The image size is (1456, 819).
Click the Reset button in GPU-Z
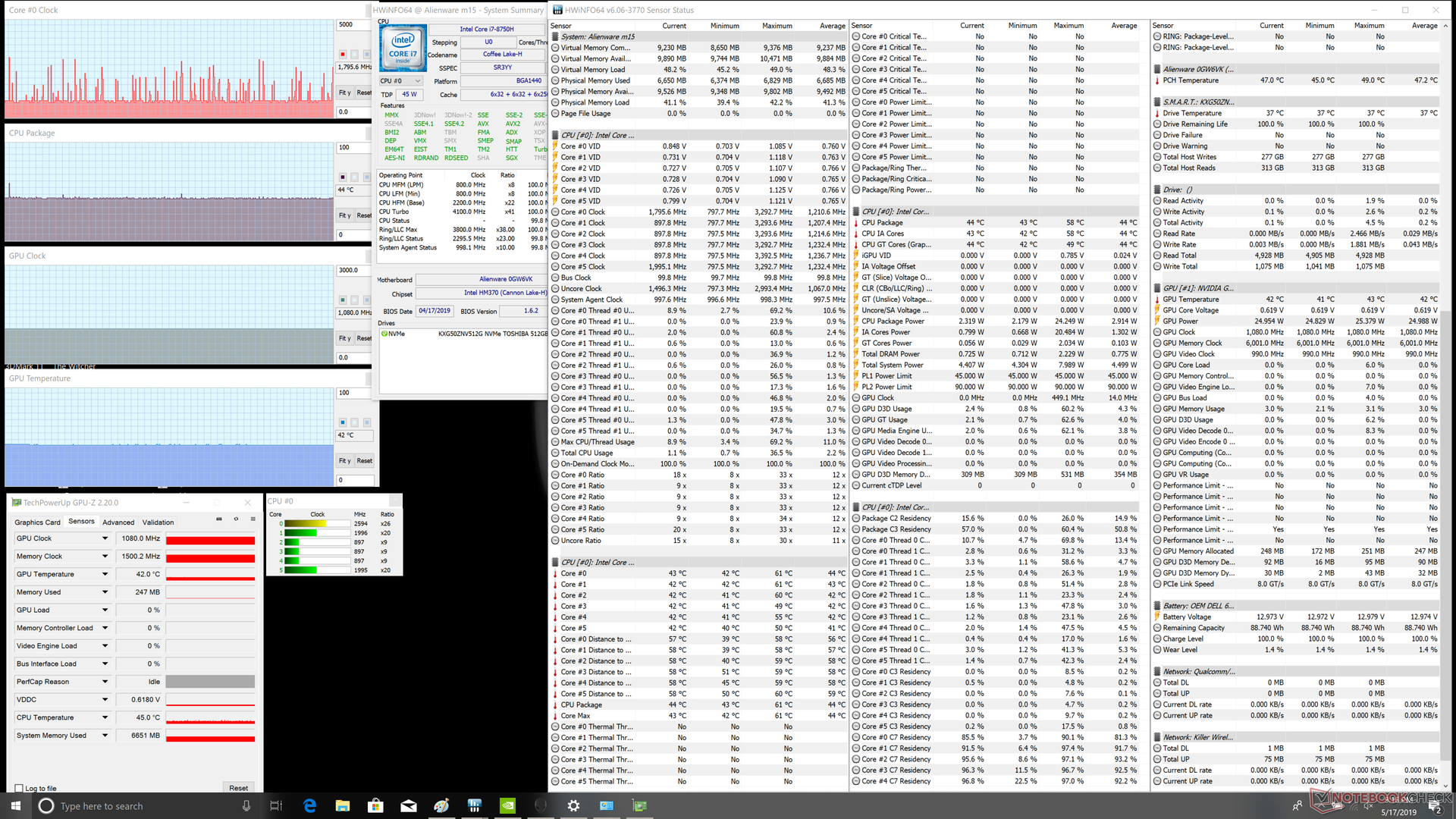coord(238,788)
